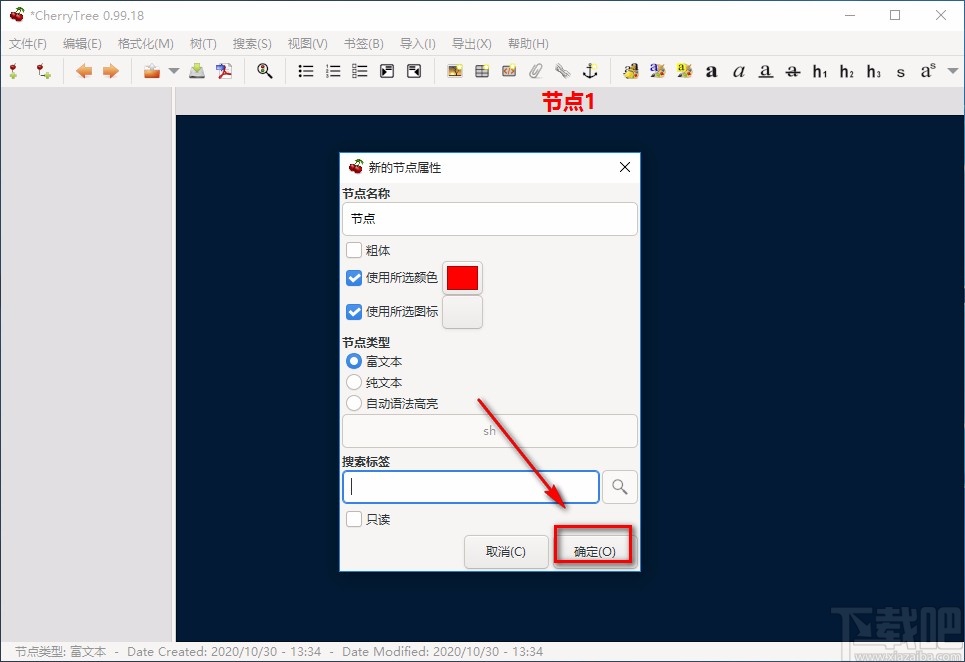
Task: Uncheck the 使用所选图标 checkbox
Action: (354, 312)
